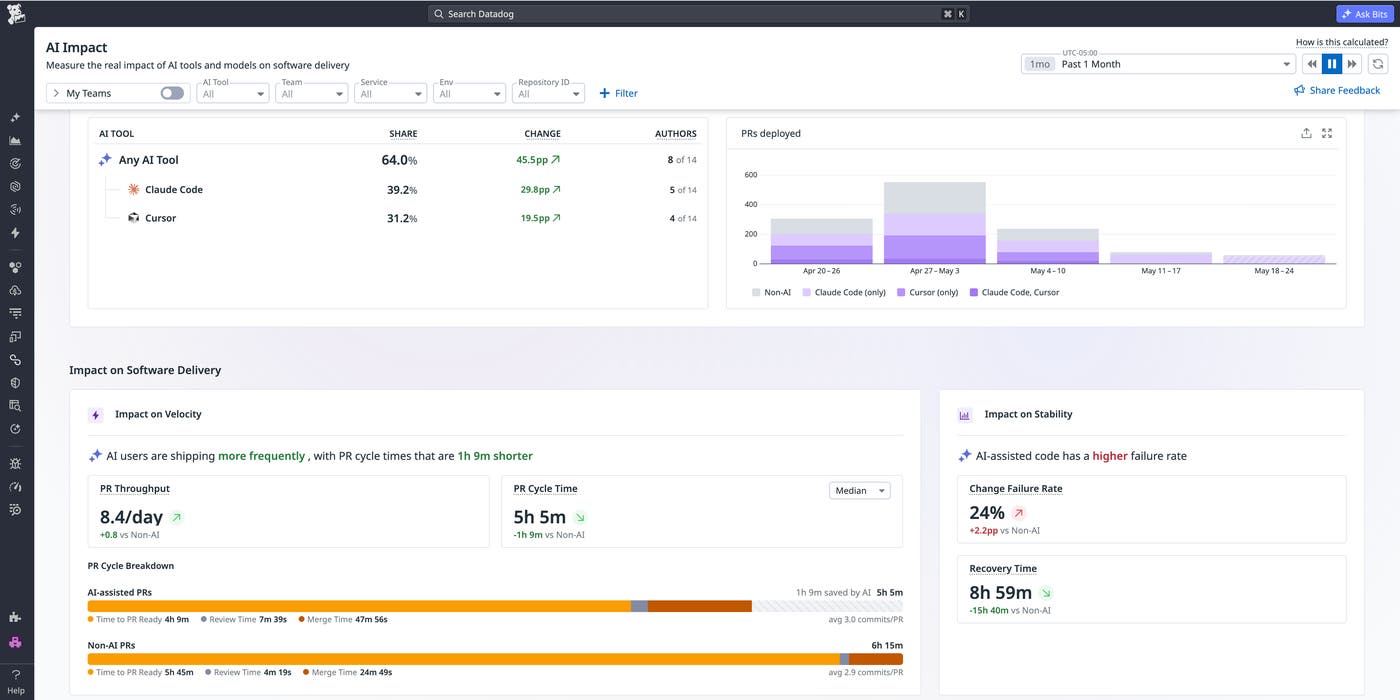Open the cloud sidebar icon

click(x=15, y=290)
